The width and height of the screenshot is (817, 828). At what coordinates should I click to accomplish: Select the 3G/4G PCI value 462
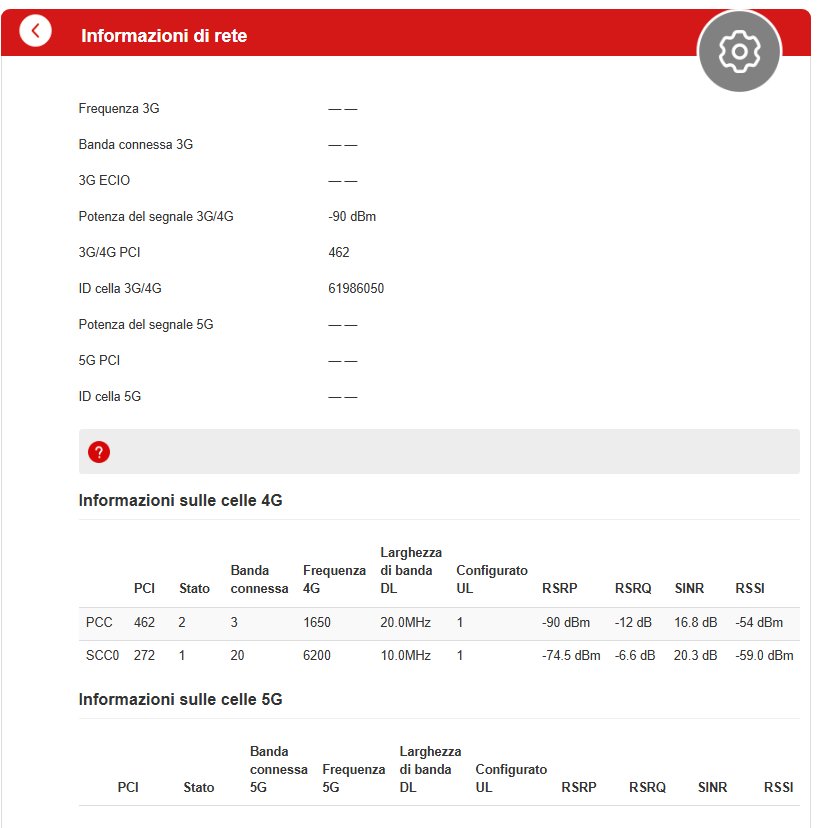(x=339, y=252)
